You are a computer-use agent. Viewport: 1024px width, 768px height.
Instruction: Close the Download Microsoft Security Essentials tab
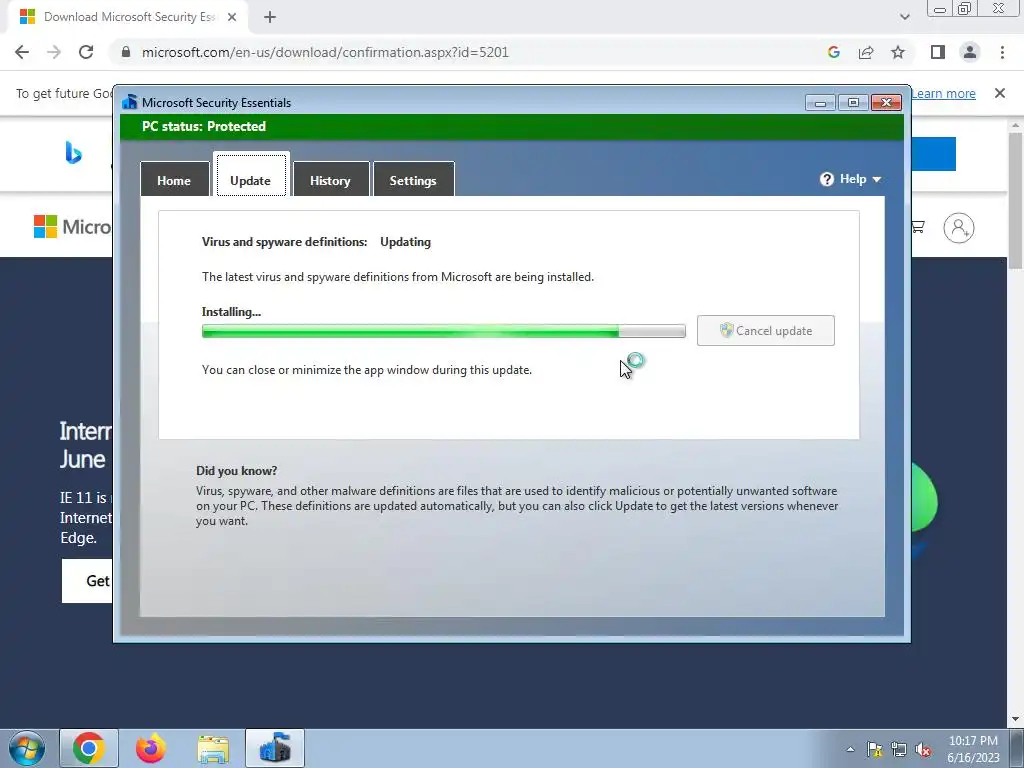pos(232,17)
